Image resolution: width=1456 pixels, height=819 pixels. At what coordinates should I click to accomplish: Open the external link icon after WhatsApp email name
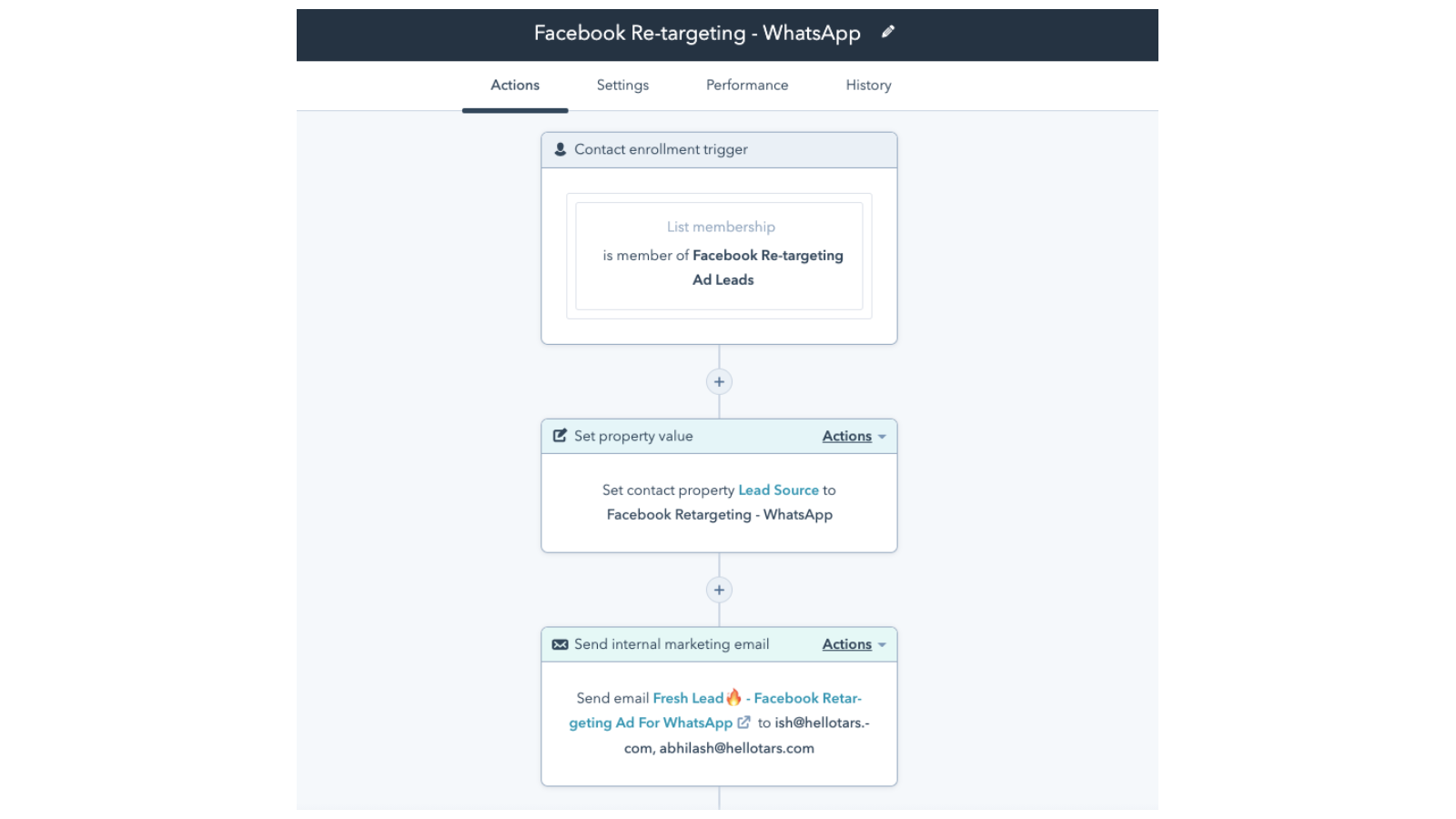point(743,723)
